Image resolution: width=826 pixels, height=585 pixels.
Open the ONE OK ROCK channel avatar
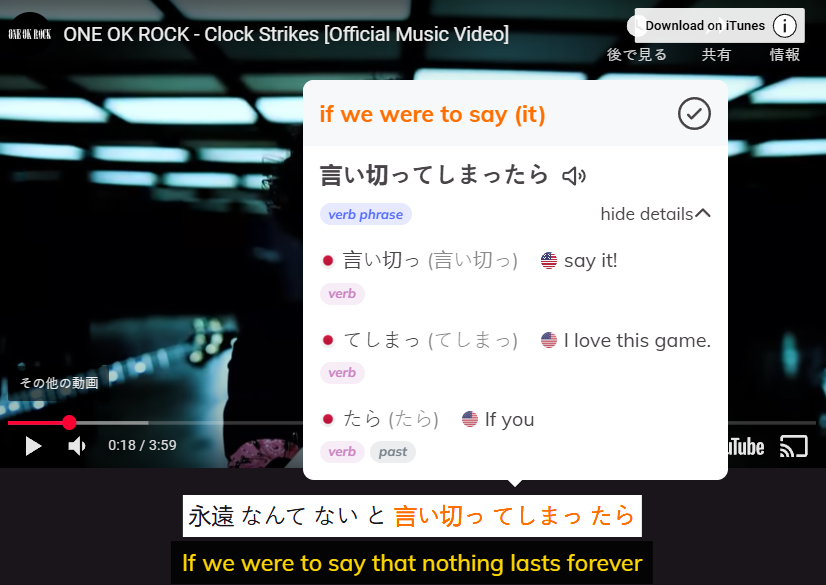point(30,34)
